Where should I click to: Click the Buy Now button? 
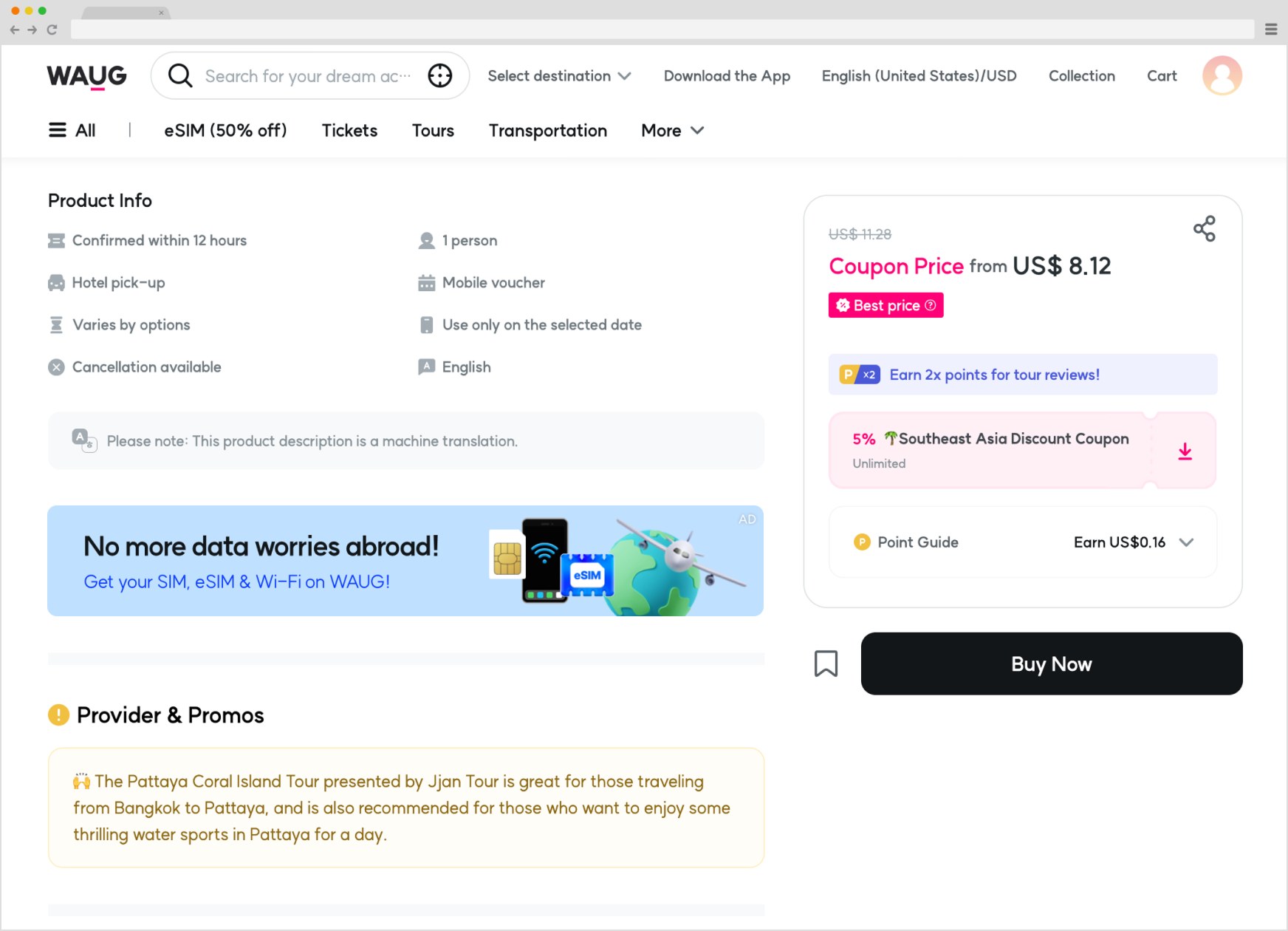click(1052, 664)
